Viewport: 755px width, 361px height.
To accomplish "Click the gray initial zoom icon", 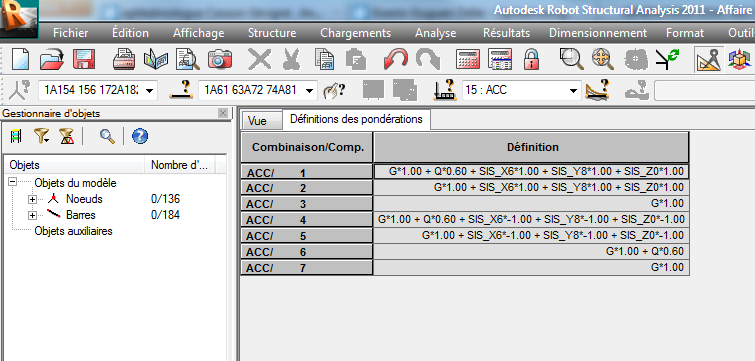I will [635, 60].
